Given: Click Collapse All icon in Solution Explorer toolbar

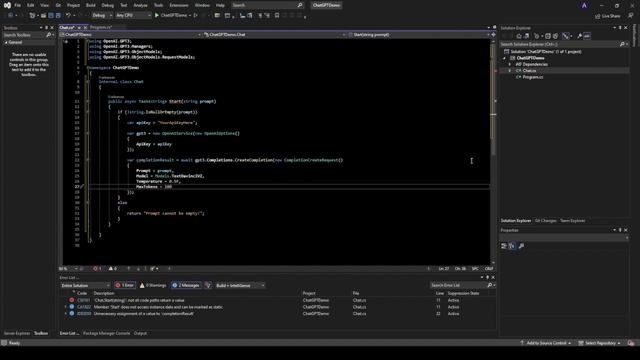Looking at the screenshot, I should 548,36.
